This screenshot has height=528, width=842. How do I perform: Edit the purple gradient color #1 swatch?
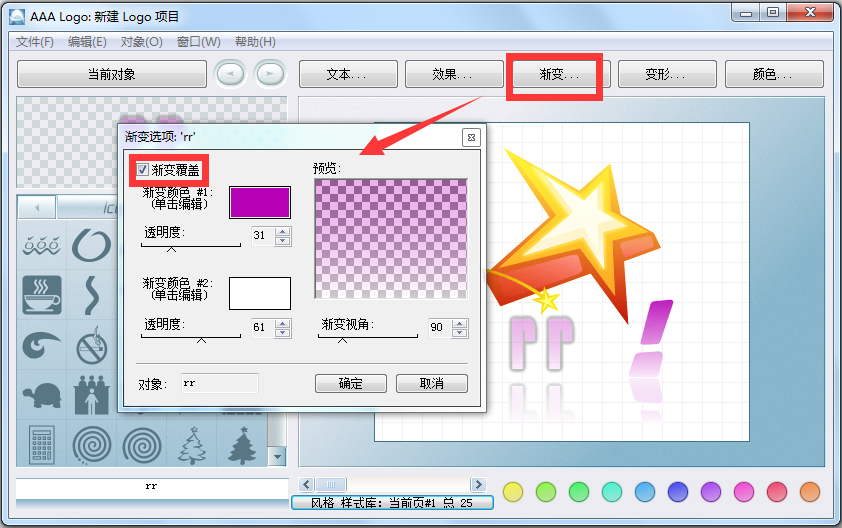point(260,202)
